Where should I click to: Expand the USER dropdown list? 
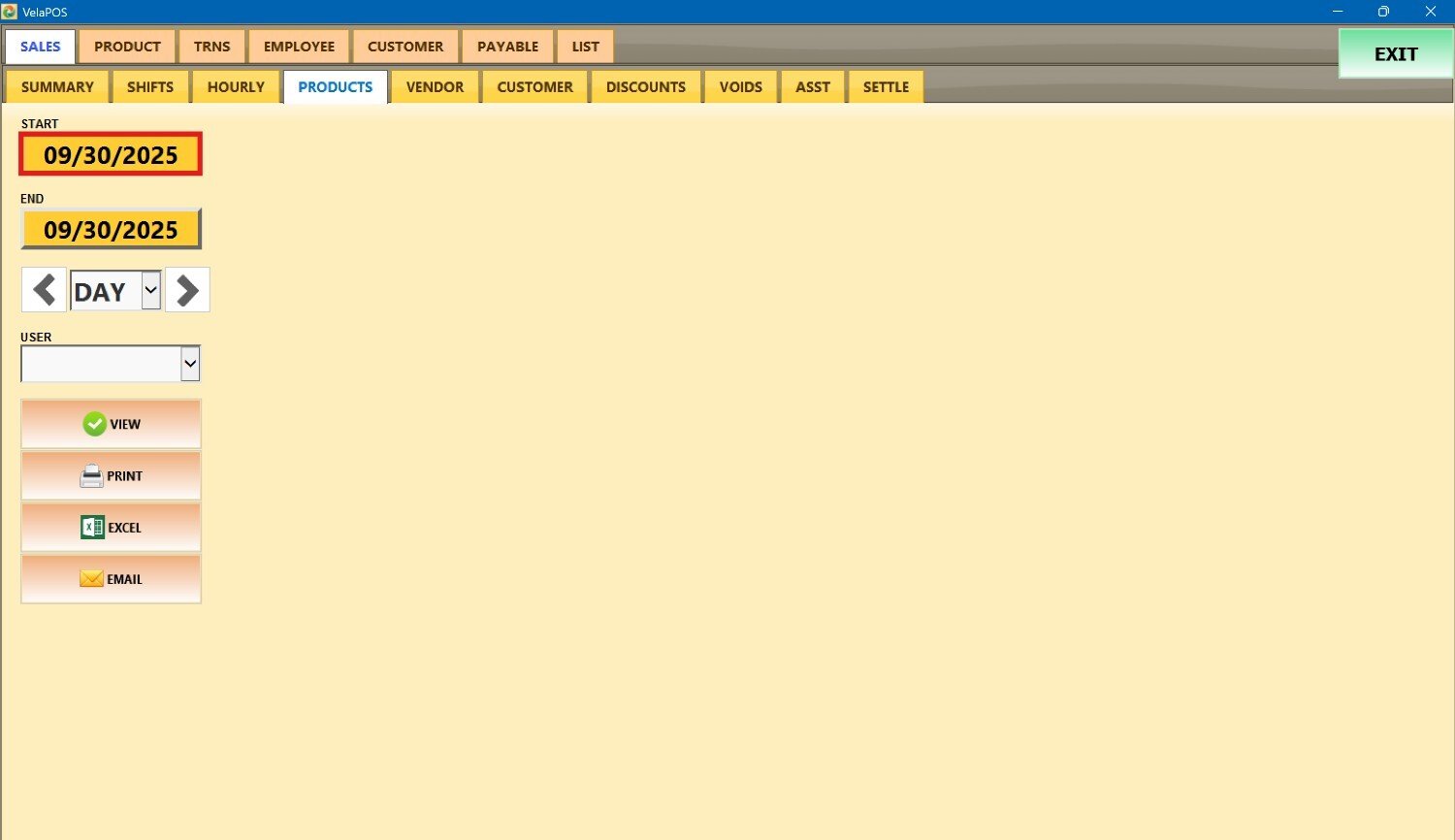click(190, 364)
